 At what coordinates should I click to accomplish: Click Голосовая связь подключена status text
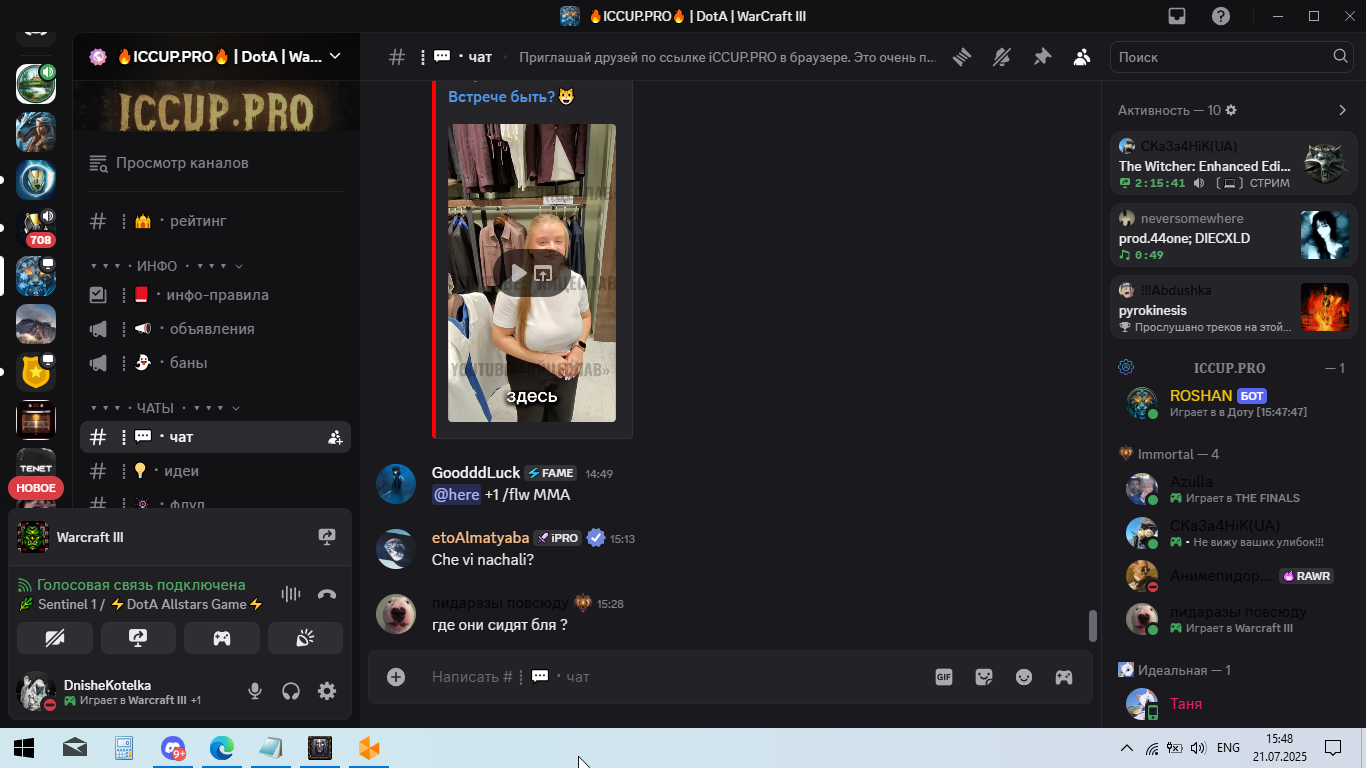click(x=141, y=585)
